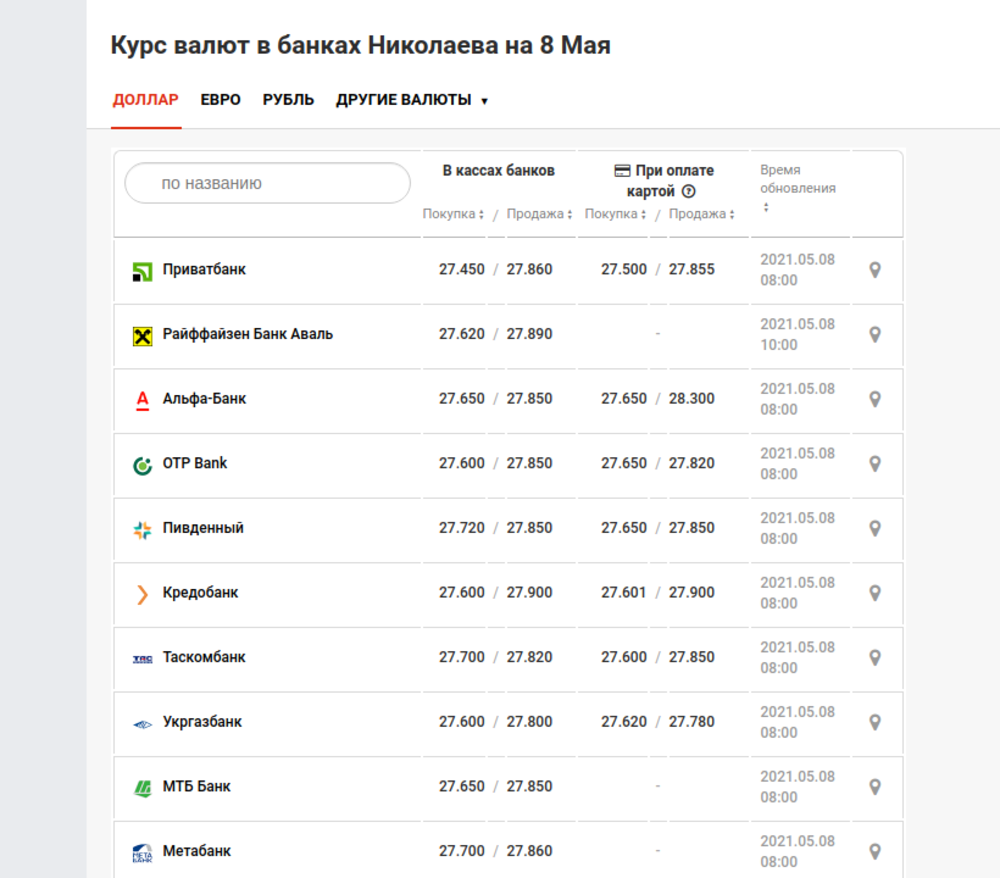1000x878 pixels.
Task: Sort by Время обновления arrows
Action: 766,207
